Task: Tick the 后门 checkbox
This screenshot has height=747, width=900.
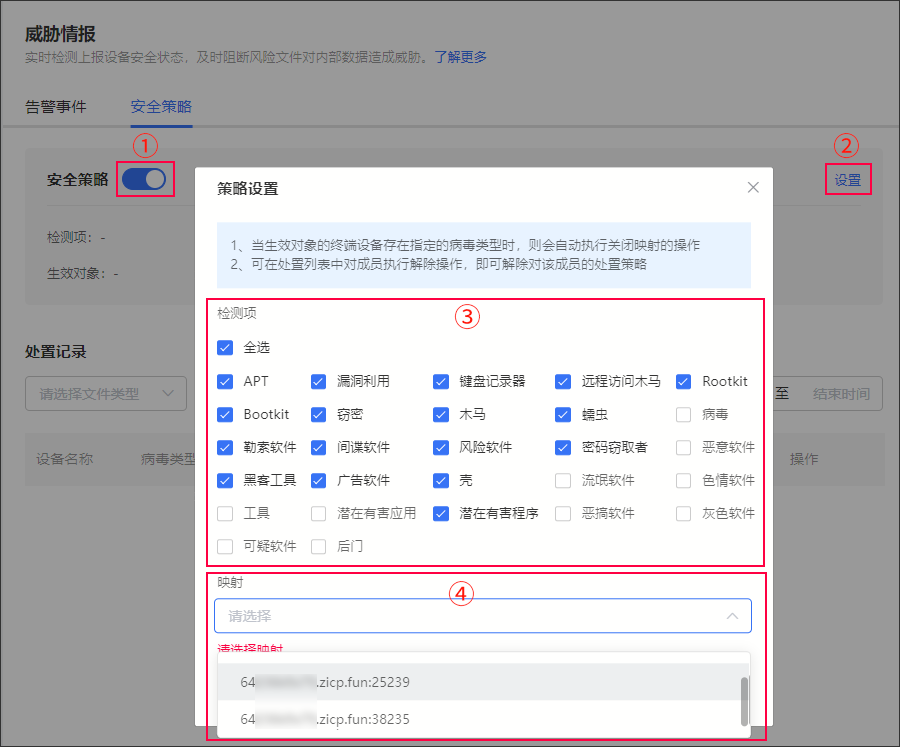Action: click(x=319, y=546)
